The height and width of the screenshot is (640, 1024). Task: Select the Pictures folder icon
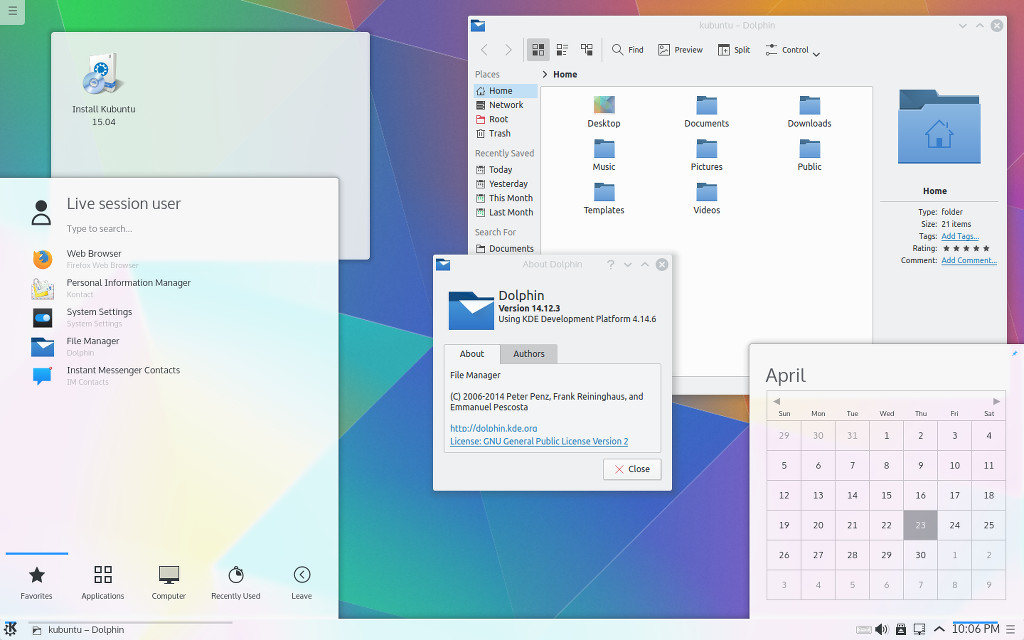706,149
